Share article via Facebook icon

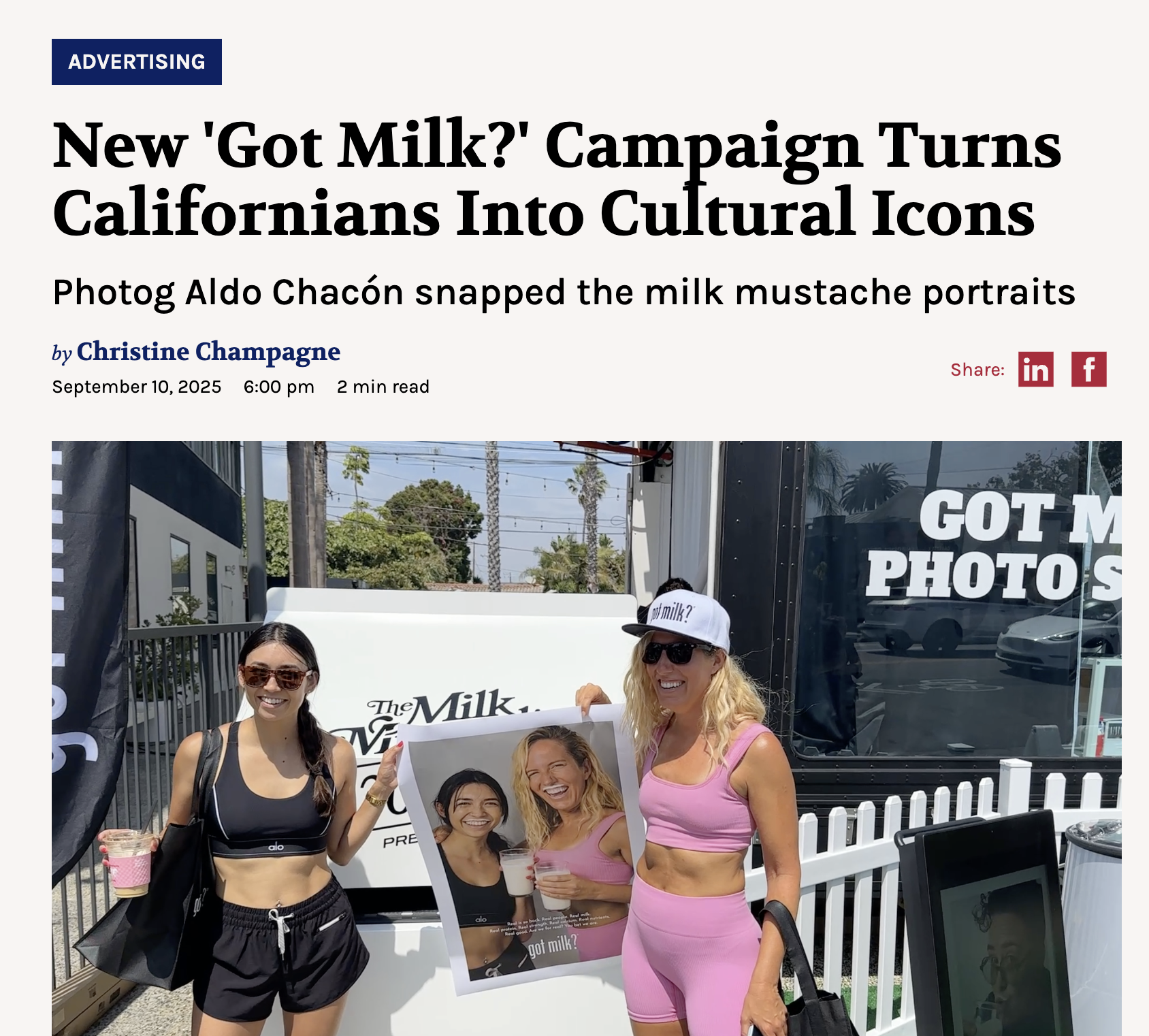point(1089,370)
